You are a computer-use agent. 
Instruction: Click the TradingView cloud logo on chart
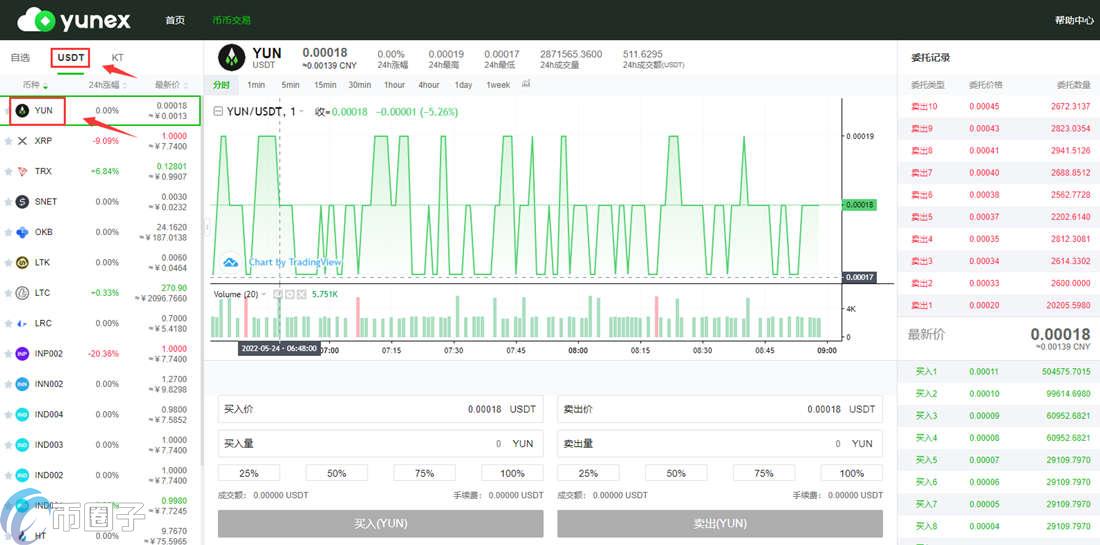pyautogui.click(x=230, y=262)
